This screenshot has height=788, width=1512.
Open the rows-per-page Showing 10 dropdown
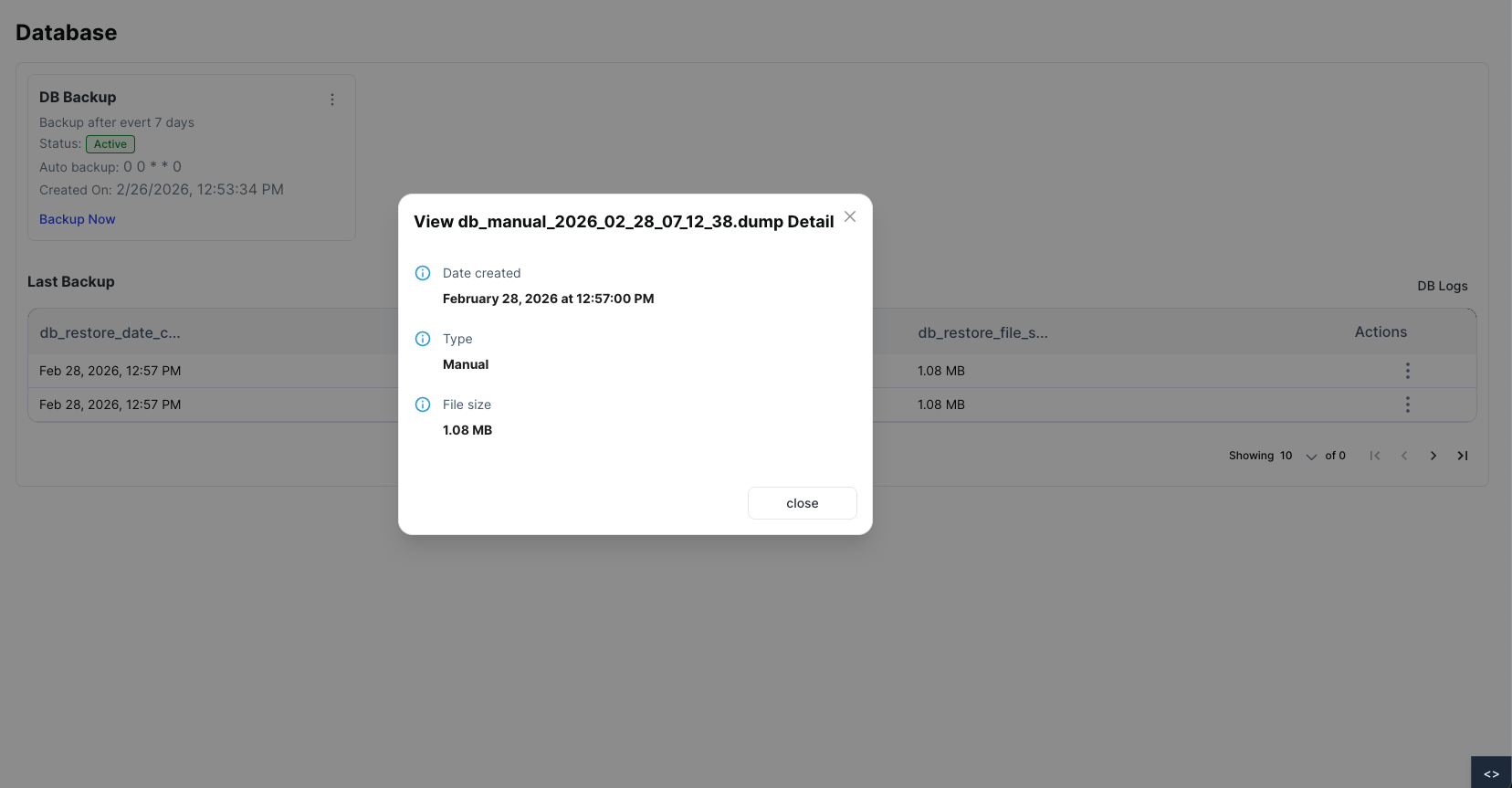[x=1298, y=456]
